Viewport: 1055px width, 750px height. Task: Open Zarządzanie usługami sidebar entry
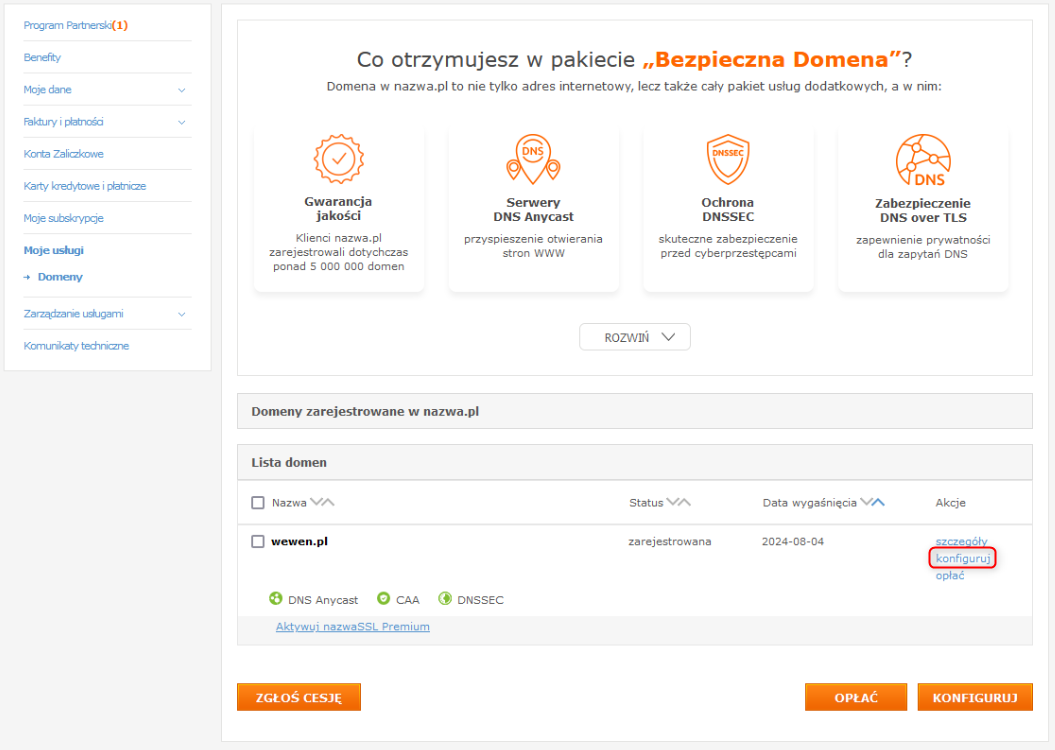point(73,314)
